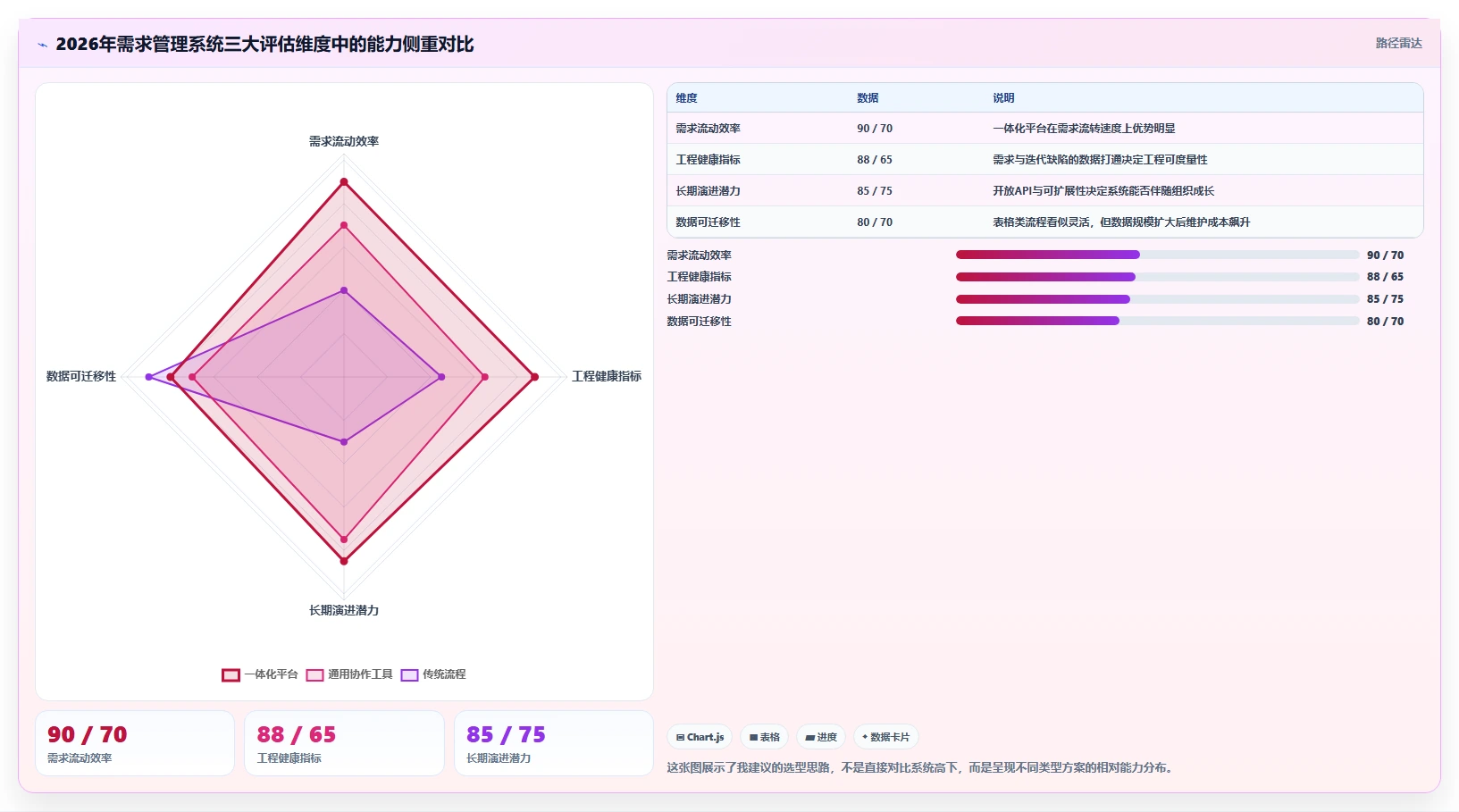This screenshot has width=1459, height=812.
Task: Click the Chart.js chip
Action: tap(700, 737)
